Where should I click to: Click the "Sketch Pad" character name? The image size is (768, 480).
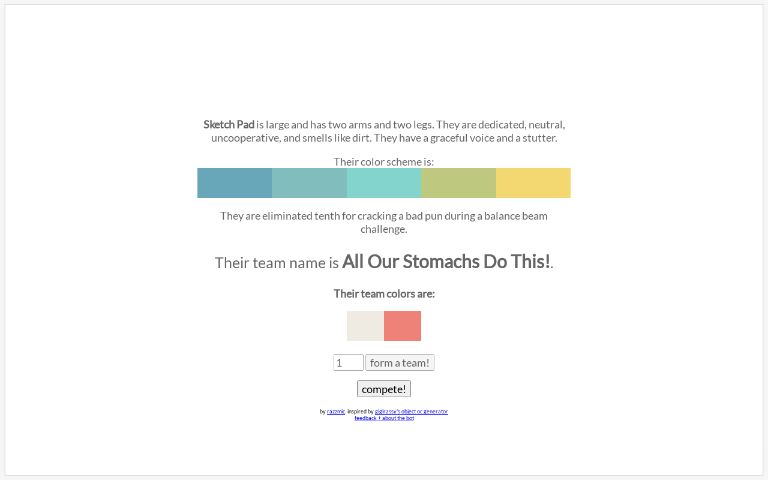(x=228, y=125)
